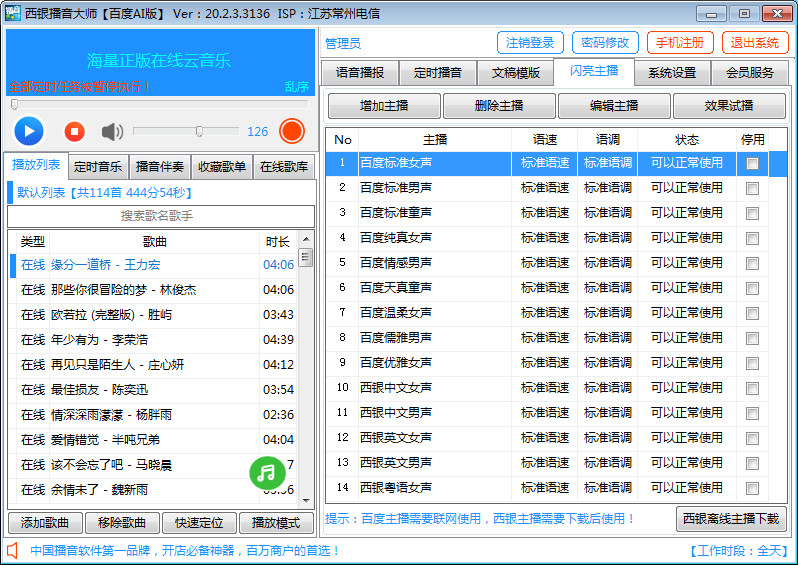The width and height of the screenshot is (798, 565).
Task: Select song 那些你很冒险的梦 - 林俊杰
Action: click(x=152, y=290)
